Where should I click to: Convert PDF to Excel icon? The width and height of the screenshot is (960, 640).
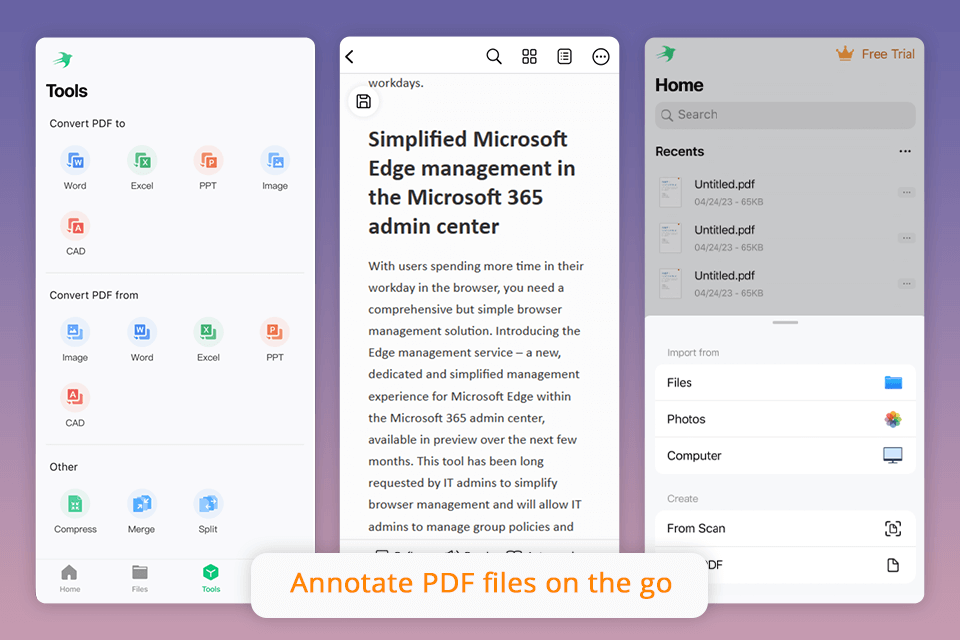(x=142, y=160)
